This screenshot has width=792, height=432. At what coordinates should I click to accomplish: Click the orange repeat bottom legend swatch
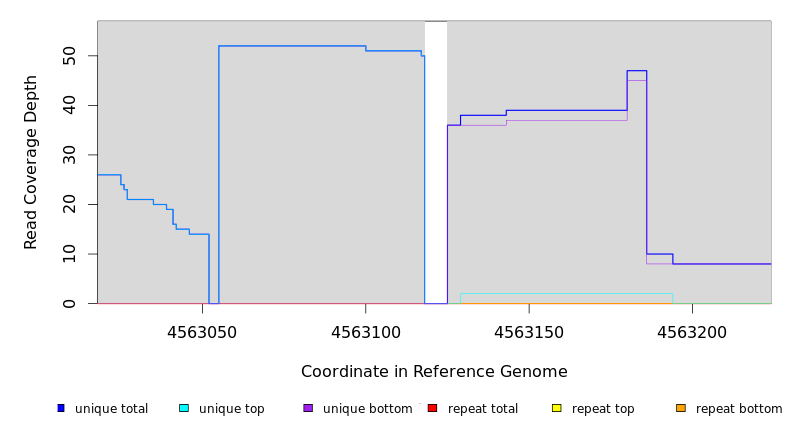pos(681,408)
